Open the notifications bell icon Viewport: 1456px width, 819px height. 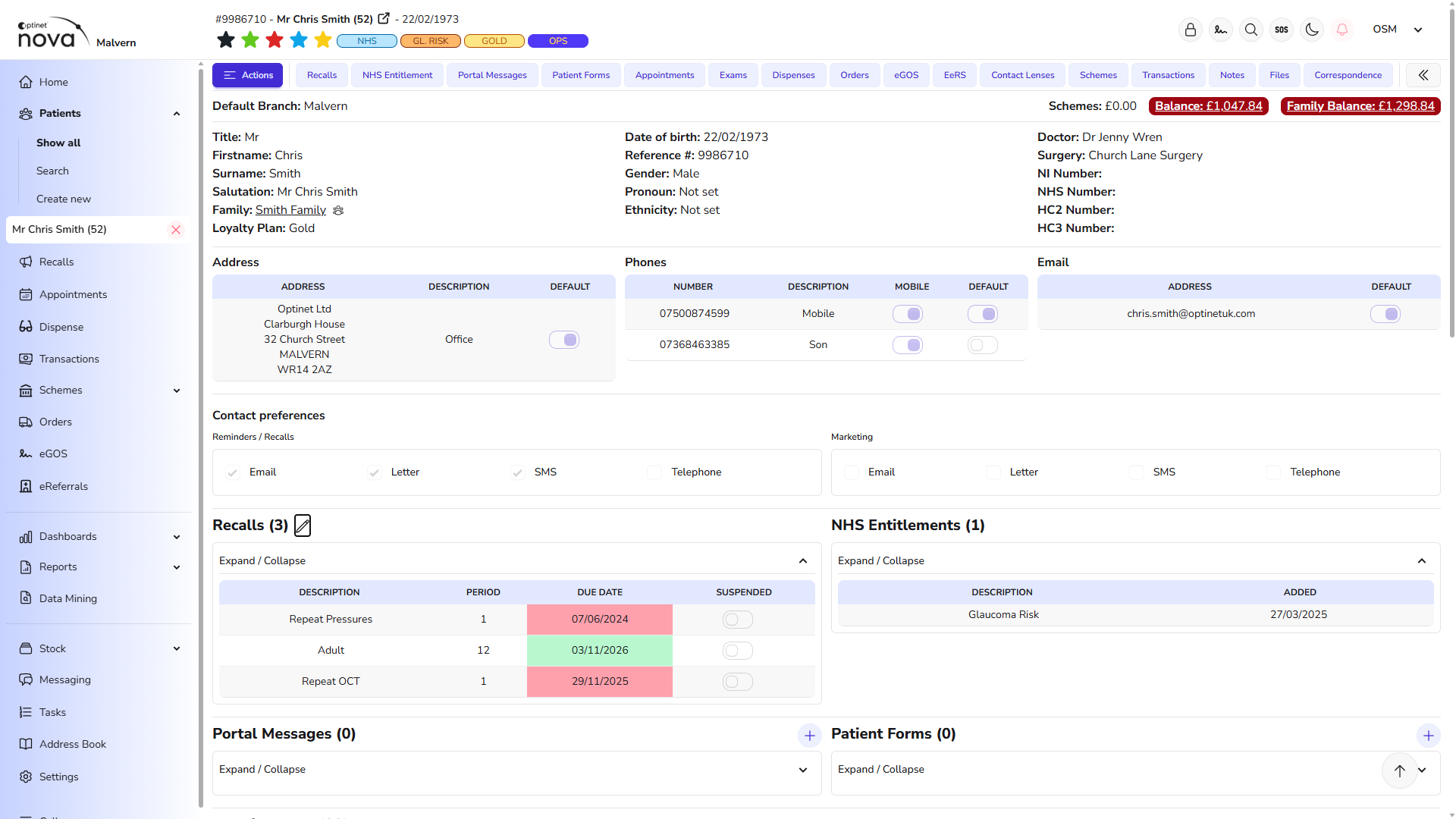1341,30
